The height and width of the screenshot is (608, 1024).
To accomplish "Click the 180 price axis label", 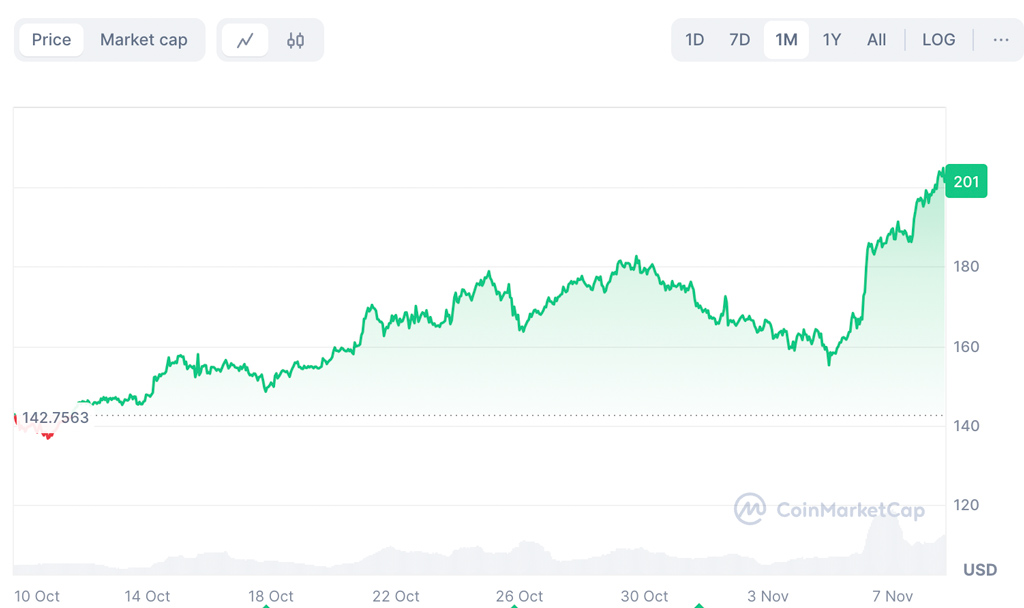I will point(966,266).
